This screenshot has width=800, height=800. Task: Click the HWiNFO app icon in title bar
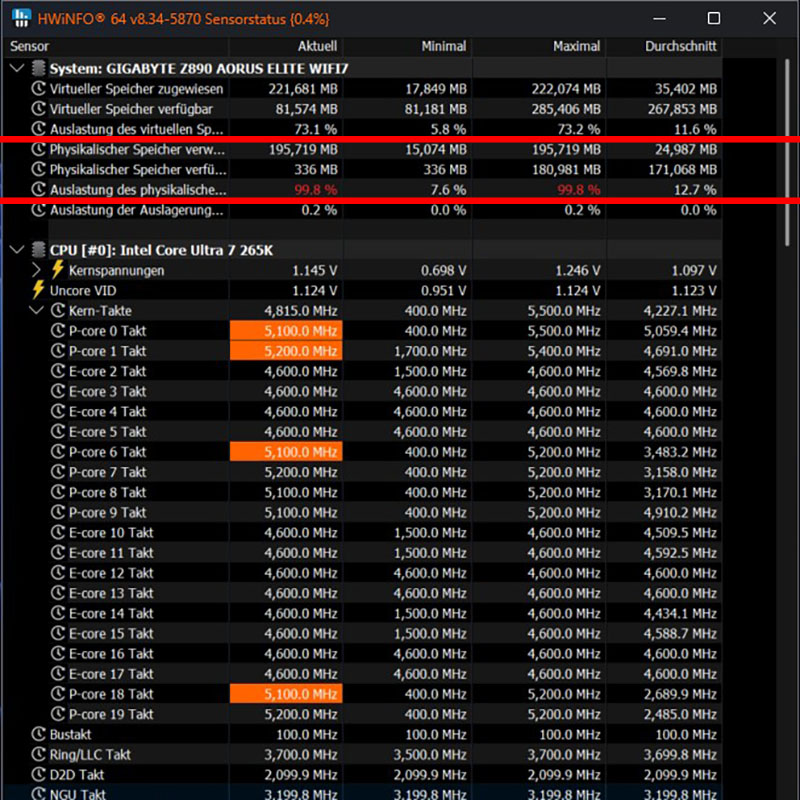click(21, 18)
